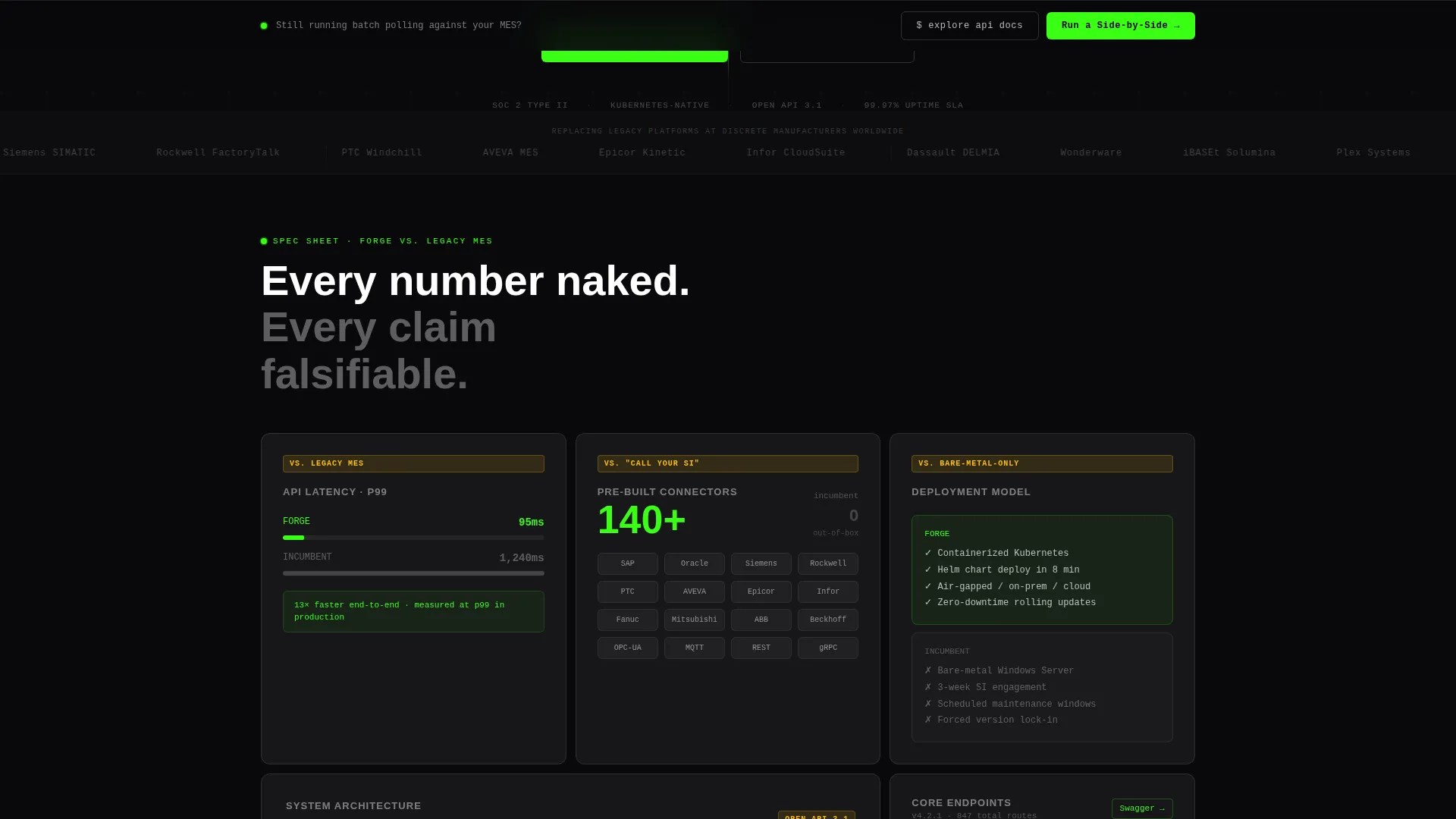Click the 'VS. LEGACY MES' tag
The width and height of the screenshot is (1456, 819).
pyautogui.click(x=413, y=463)
